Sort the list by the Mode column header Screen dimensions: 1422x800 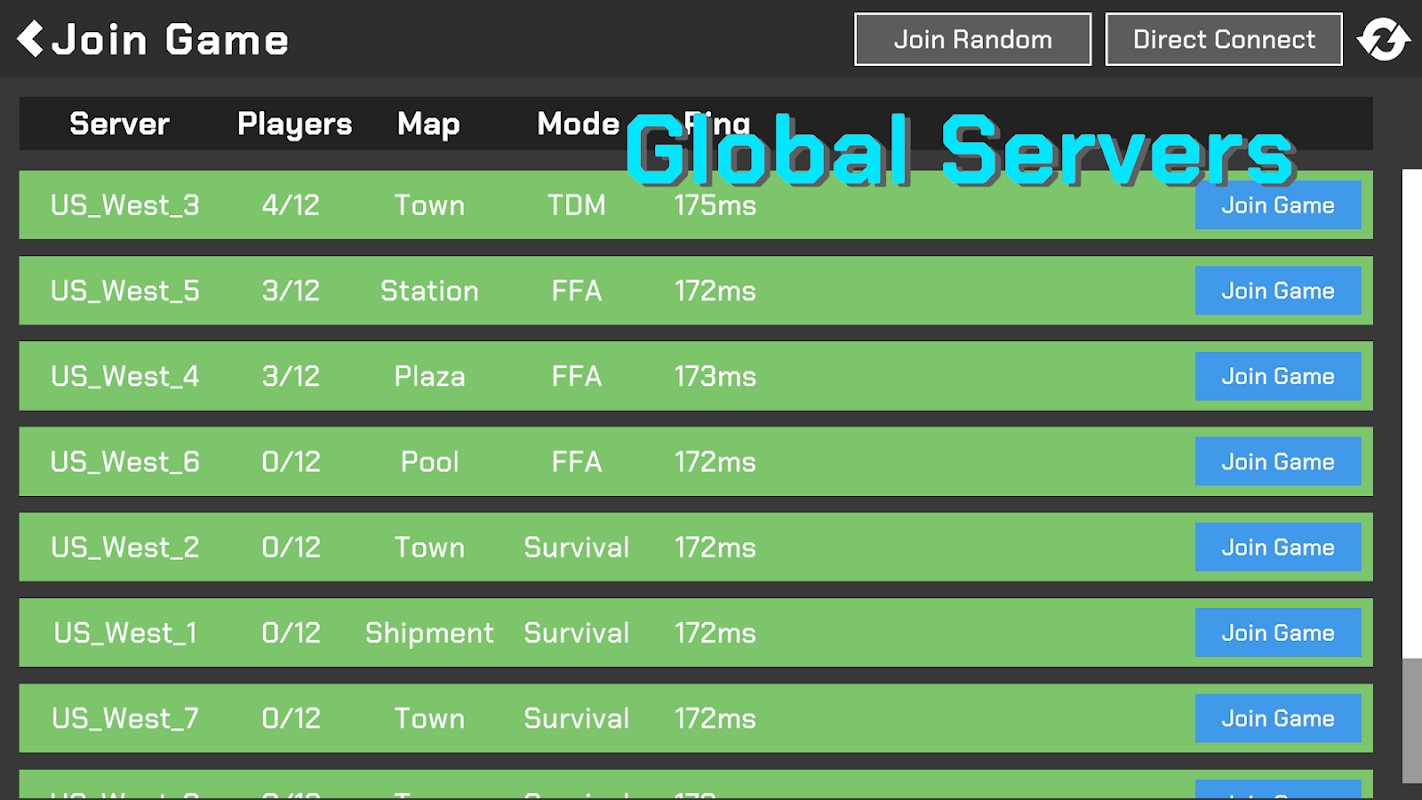pyautogui.click(x=578, y=124)
